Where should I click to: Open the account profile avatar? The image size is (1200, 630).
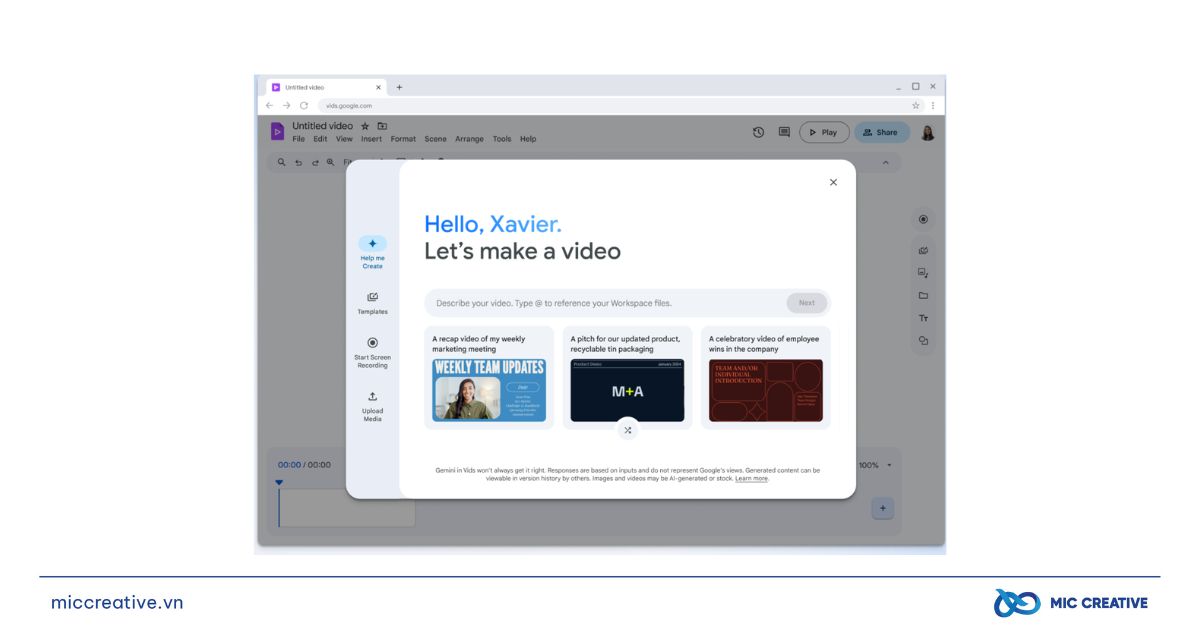click(x=928, y=132)
